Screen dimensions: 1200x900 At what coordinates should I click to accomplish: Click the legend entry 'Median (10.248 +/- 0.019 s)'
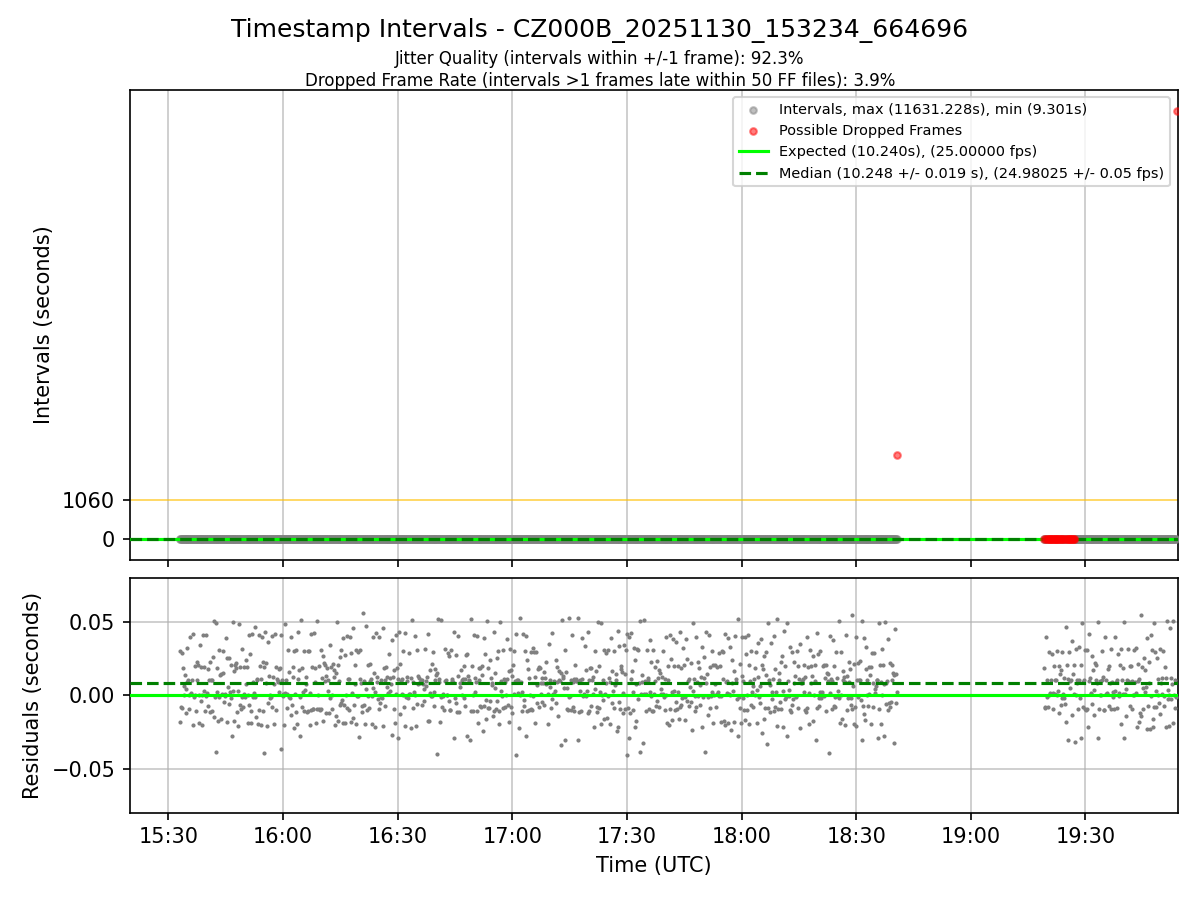pyautogui.click(x=971, y=173)
